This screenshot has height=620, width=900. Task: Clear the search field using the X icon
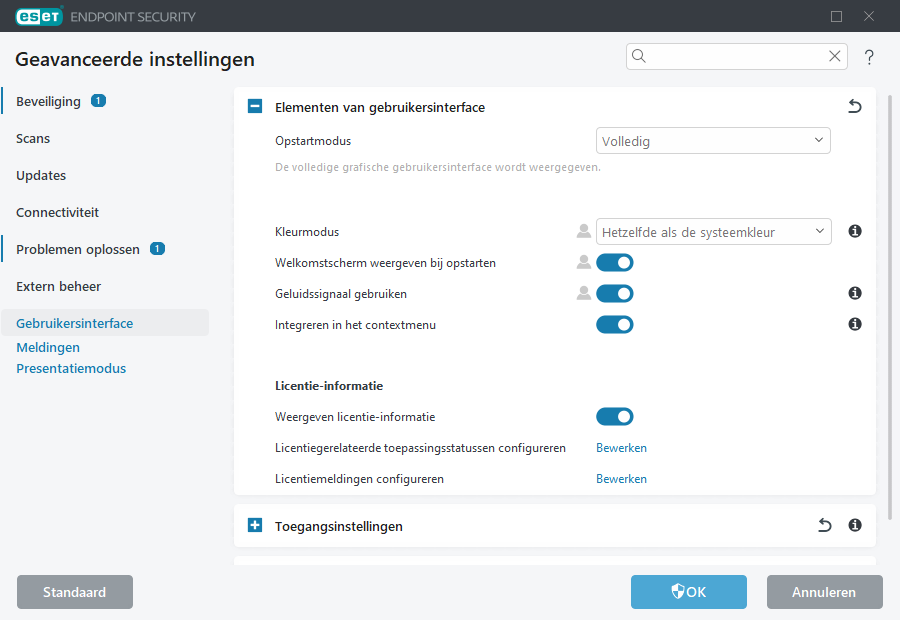[x=834, y=56]
